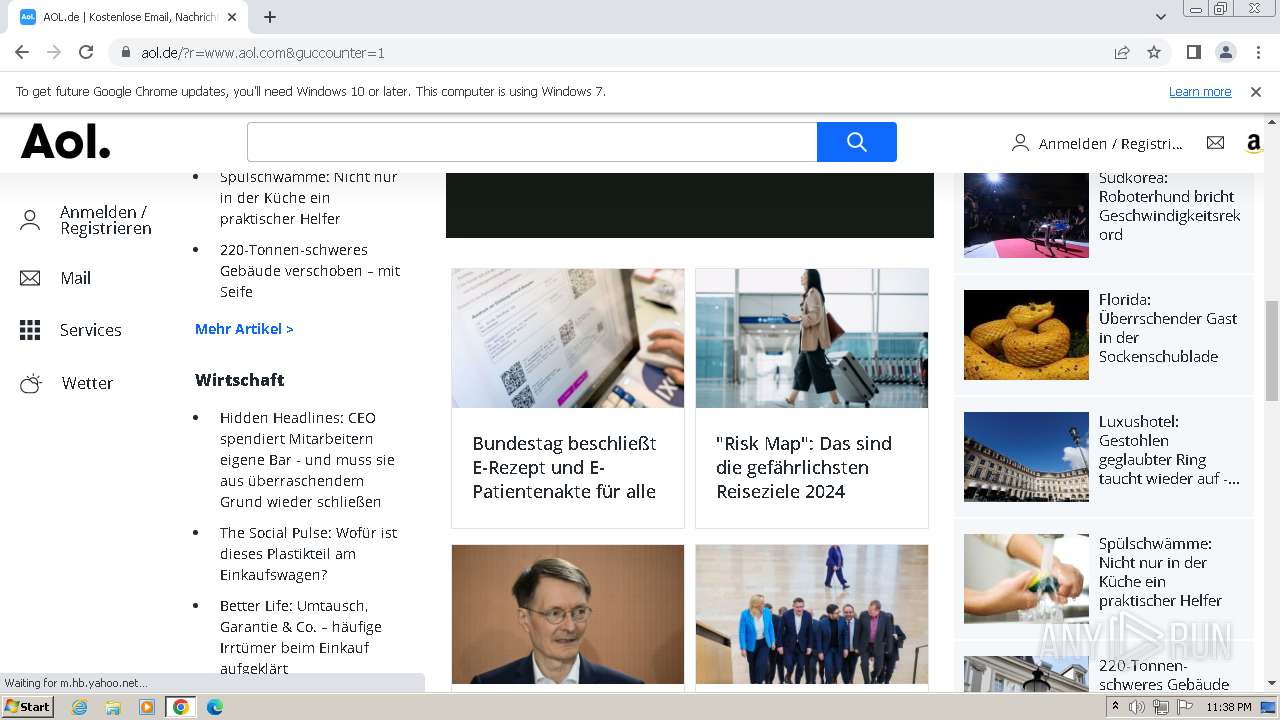Image resolution: width=1280 pixels, height=720 pixels.
Task: Click group walking thumbnail
Action: (812, 614)
